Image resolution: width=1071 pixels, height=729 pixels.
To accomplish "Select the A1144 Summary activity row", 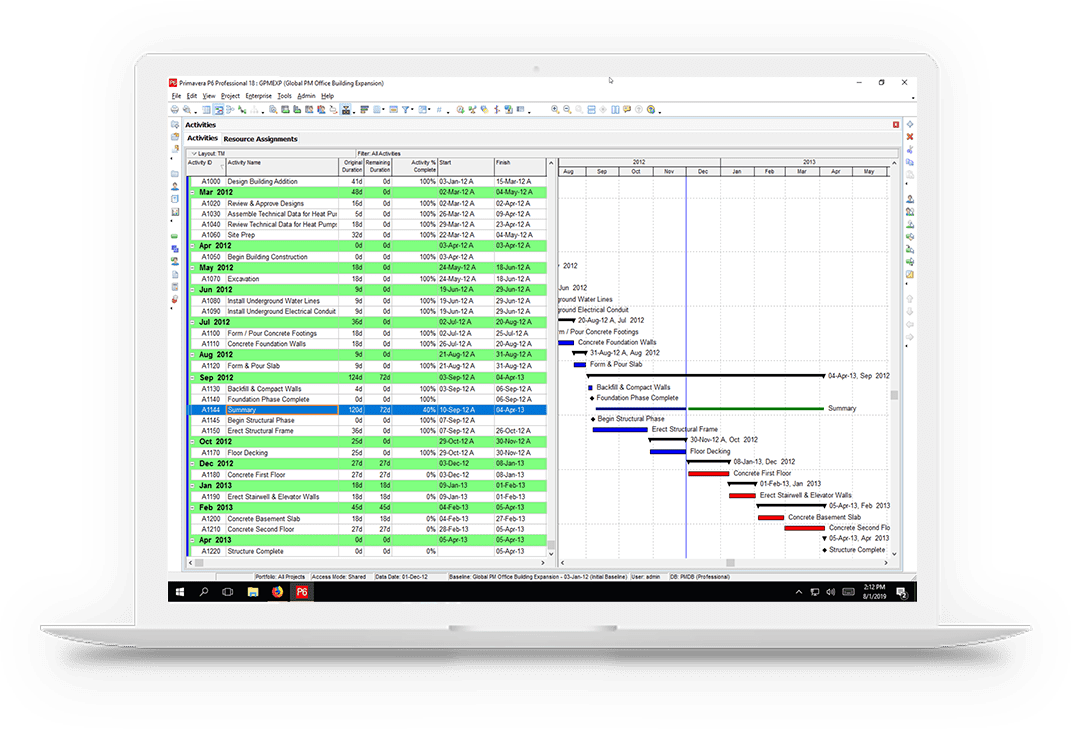I will 367,410.
